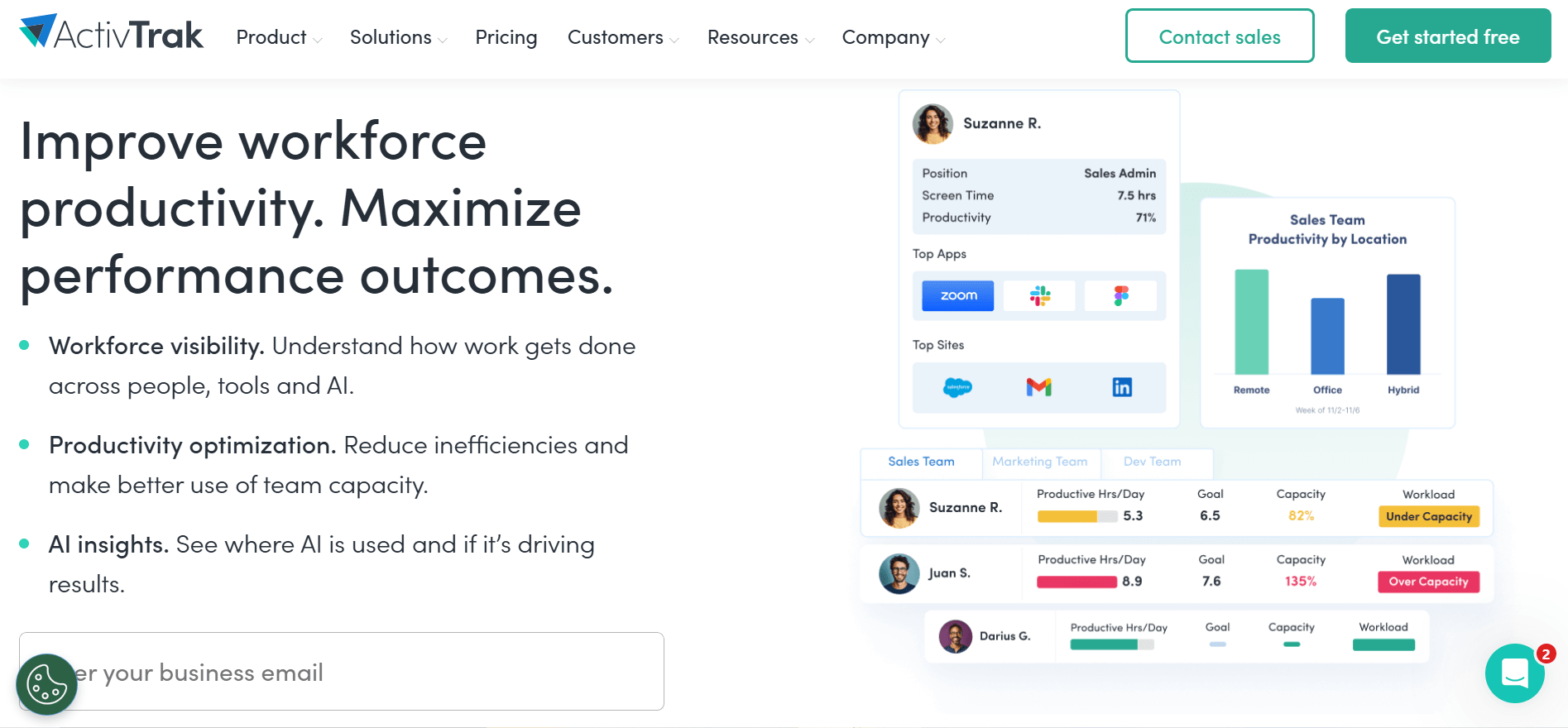
Task: Open the Resources navigation item
Action: coord(753,37)
